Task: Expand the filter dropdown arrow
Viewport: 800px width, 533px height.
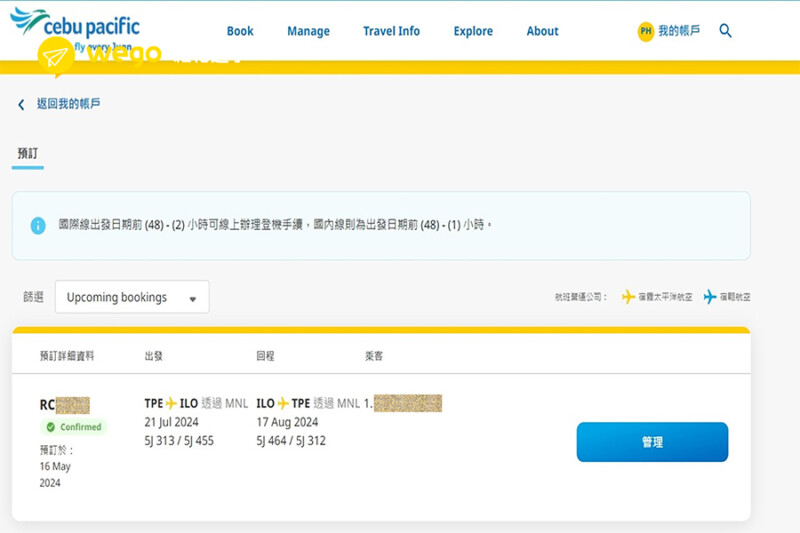Action: tap(192, 298)
